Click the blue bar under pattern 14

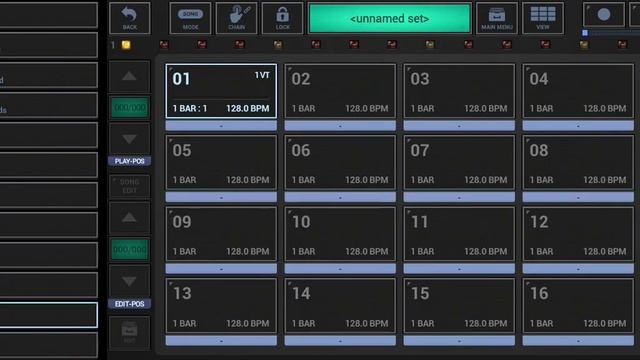(340, 340)
